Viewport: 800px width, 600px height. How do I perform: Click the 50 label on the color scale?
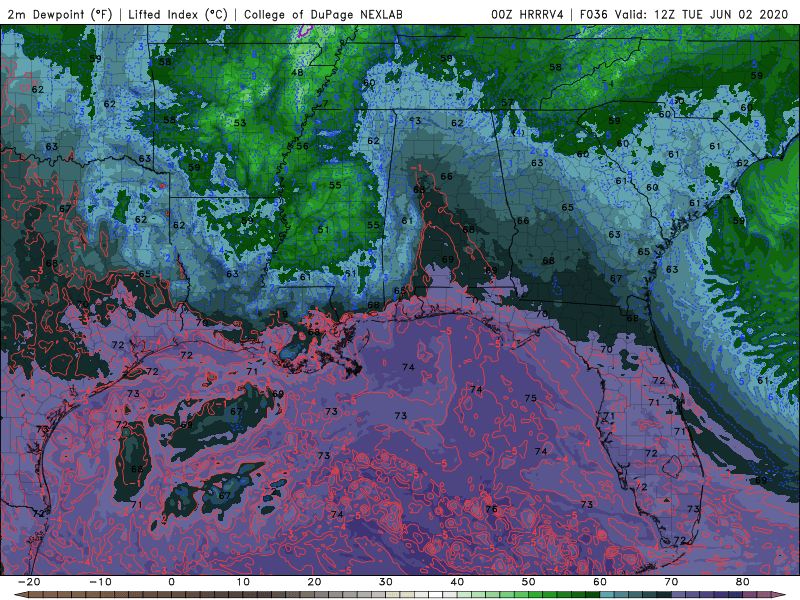[529, 582]
